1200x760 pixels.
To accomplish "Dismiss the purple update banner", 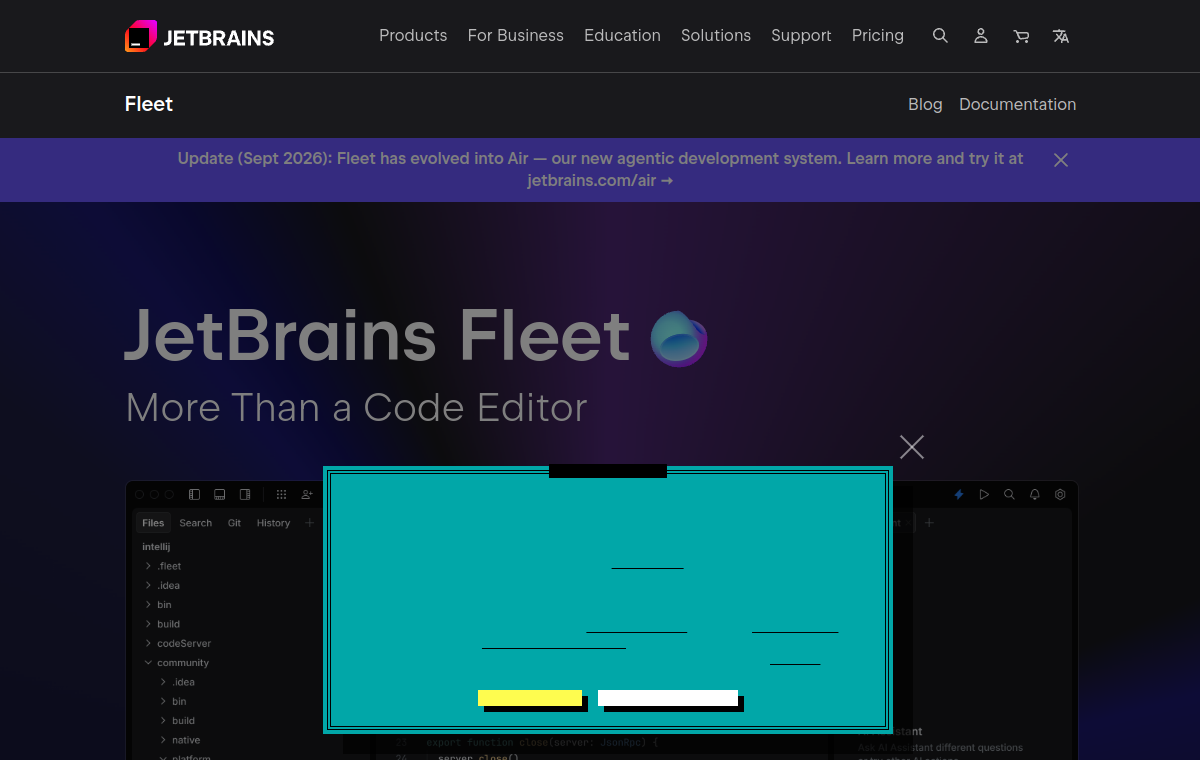I will click(x=1061, y=160).
